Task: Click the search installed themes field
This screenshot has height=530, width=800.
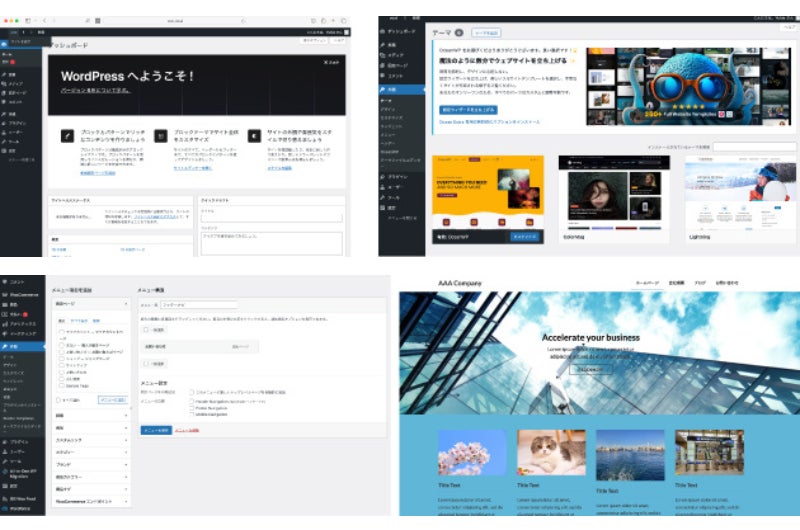Action: [754, 147]
